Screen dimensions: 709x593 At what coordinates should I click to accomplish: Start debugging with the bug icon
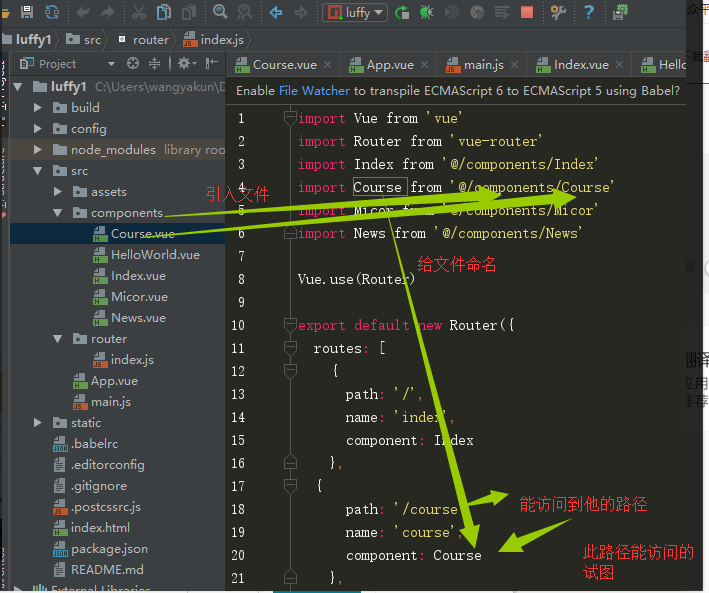[x=426, y=12]
